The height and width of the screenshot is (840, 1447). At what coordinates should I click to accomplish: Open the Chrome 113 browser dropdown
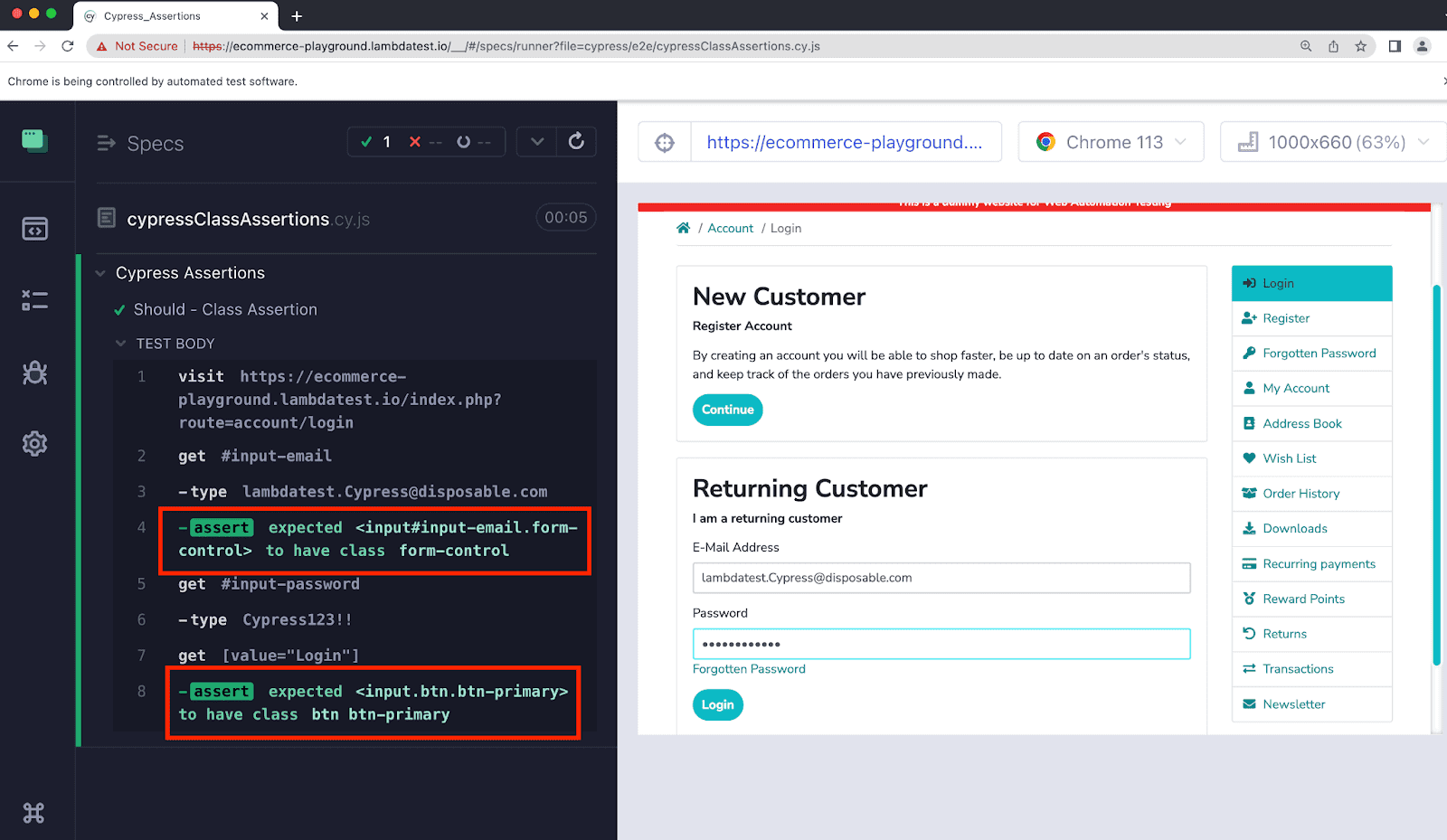(1111, 141)
